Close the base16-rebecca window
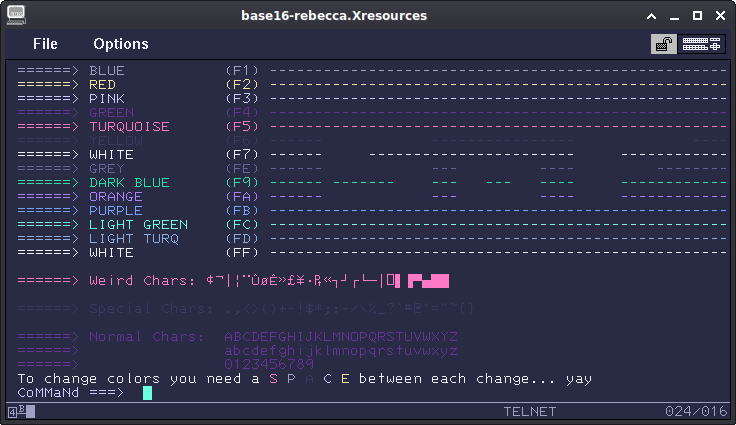The height and width of the screenshot is (425, 736). tap(721, 16)
